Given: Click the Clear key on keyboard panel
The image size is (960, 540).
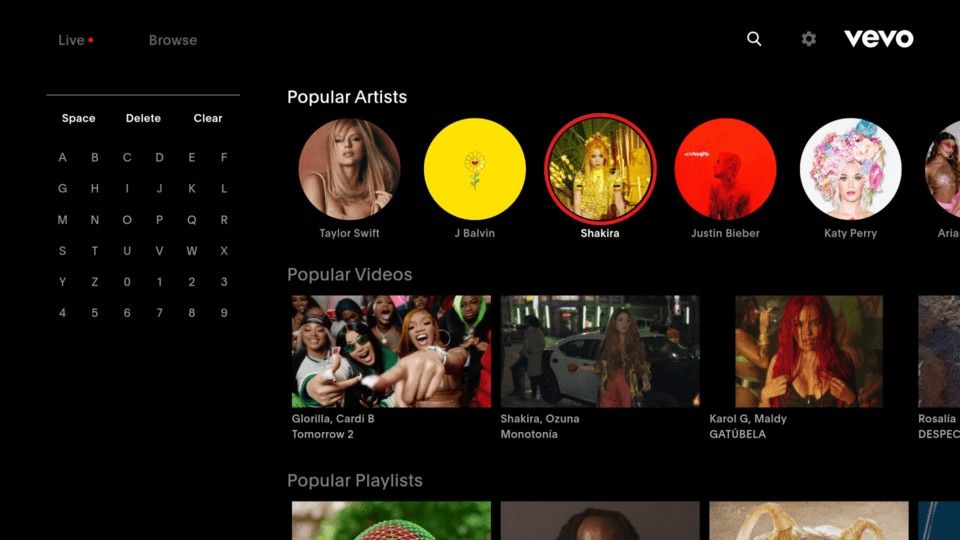Looking at the screenshot, I should 208,118.
